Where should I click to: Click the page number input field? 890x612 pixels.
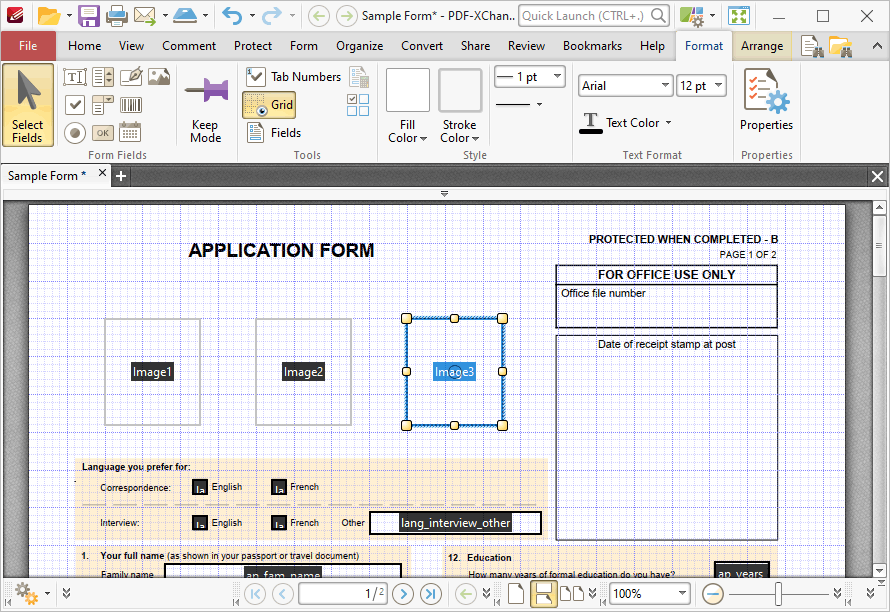343,594
